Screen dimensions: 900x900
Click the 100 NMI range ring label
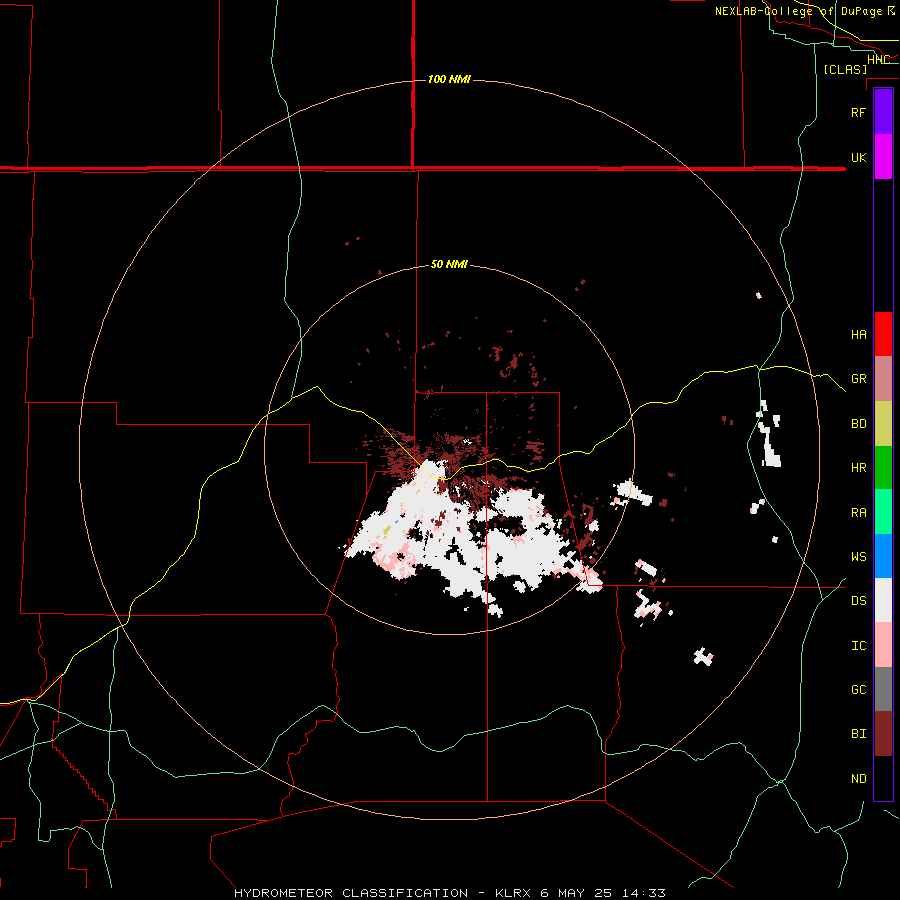pos(449,79)
